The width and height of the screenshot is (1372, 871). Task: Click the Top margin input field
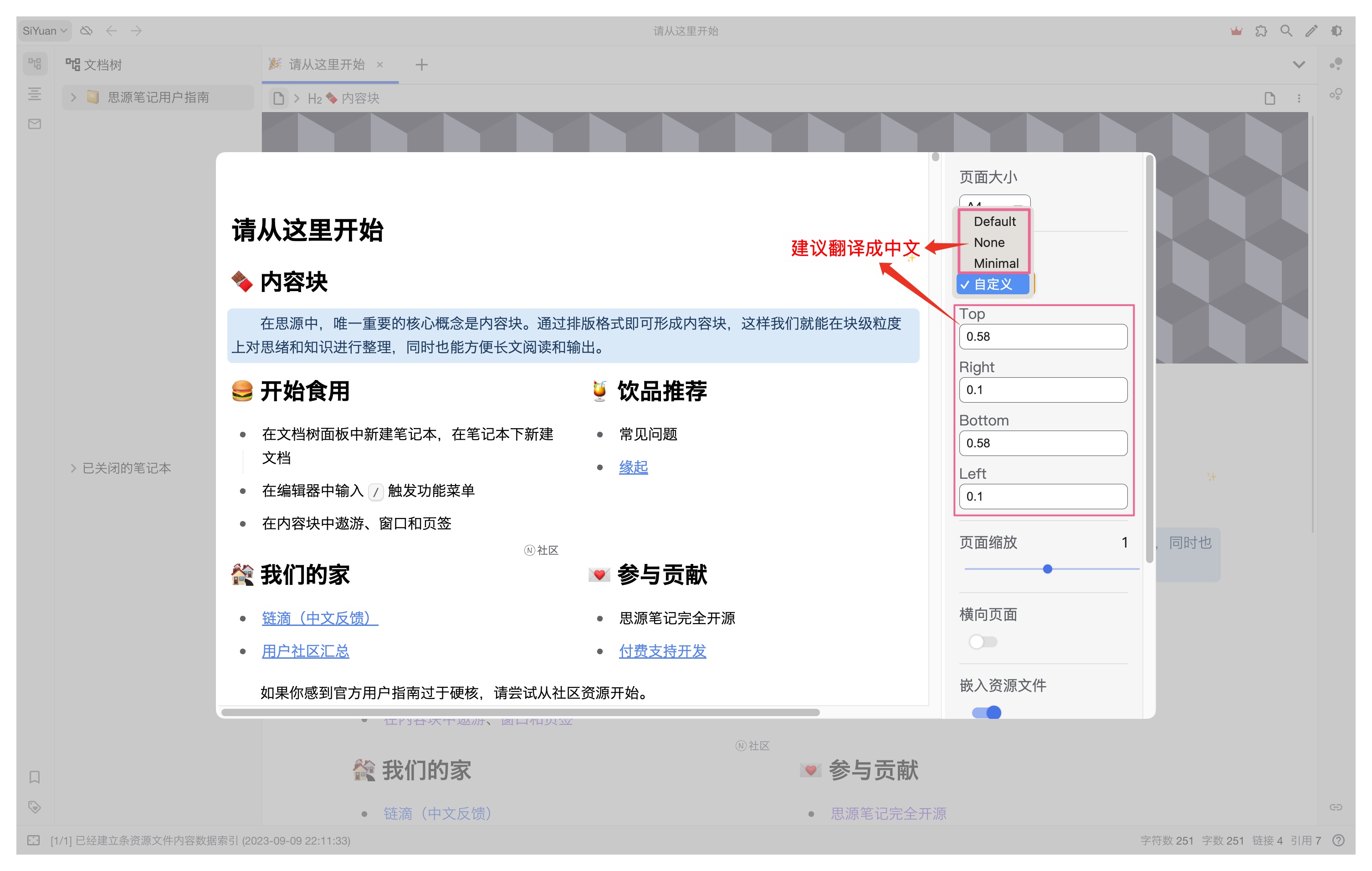point(1043,336)
